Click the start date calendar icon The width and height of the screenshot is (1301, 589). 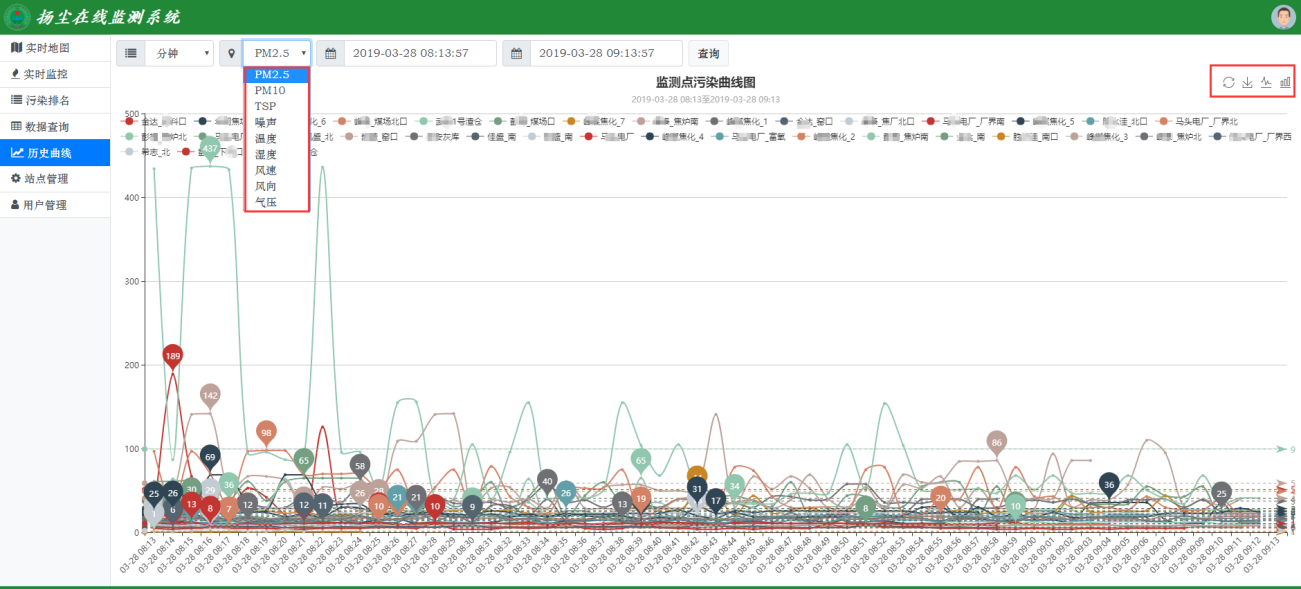(330, 53)
